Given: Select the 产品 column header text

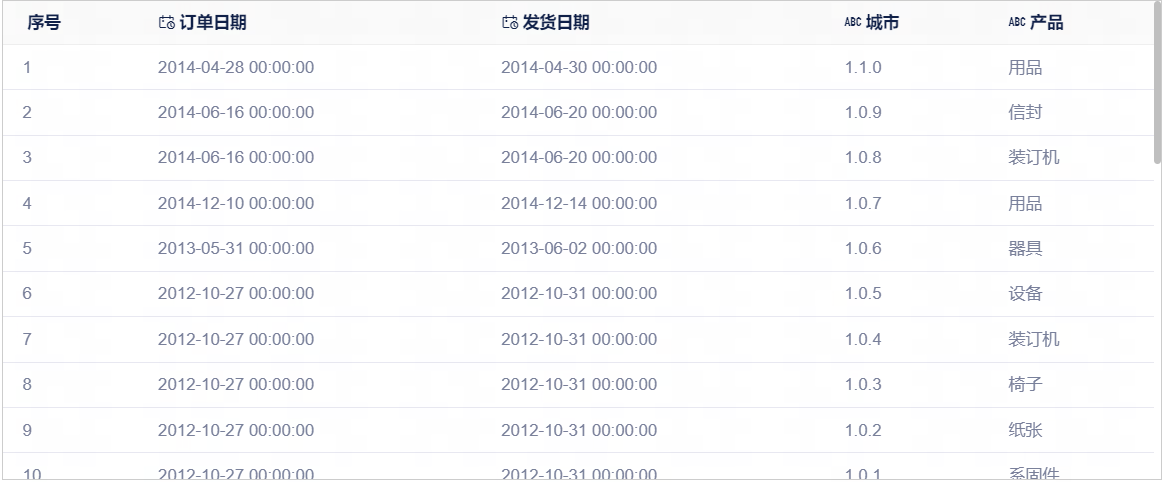Looking at the screenshot, I should 1046,23.
